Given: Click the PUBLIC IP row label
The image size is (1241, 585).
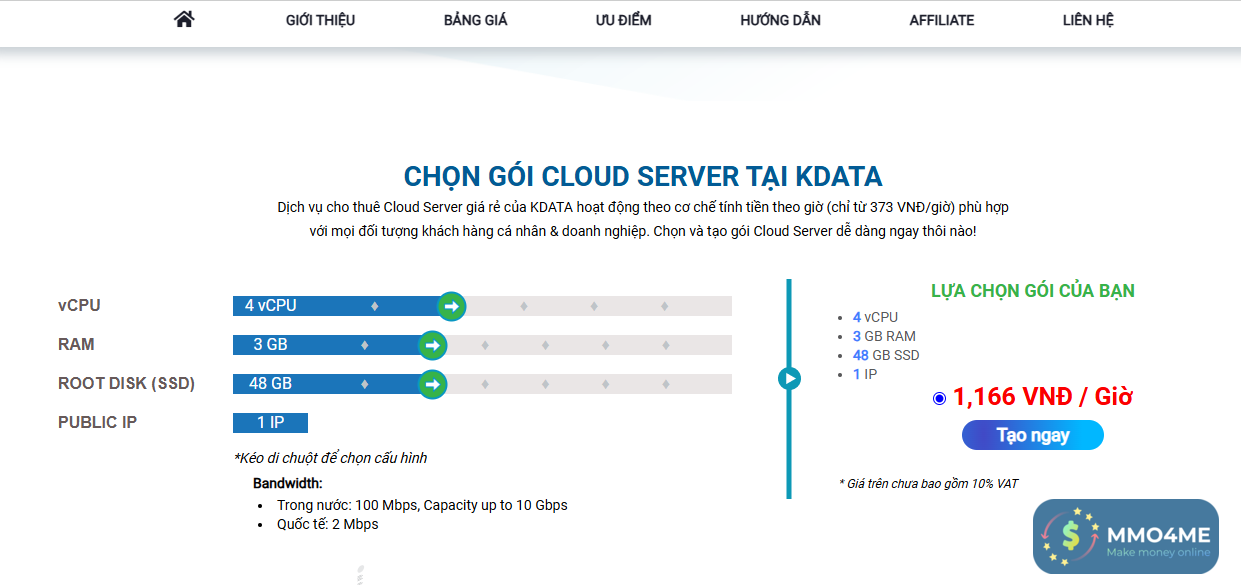Looking at the screenshot, I should 97,423.
